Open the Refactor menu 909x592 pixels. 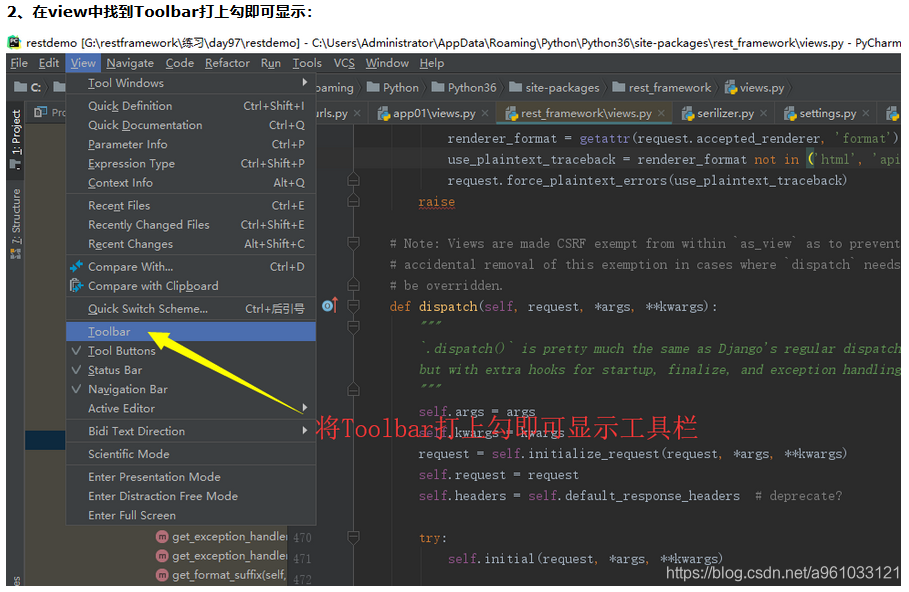pyautogui.click(x=227, y=63)
